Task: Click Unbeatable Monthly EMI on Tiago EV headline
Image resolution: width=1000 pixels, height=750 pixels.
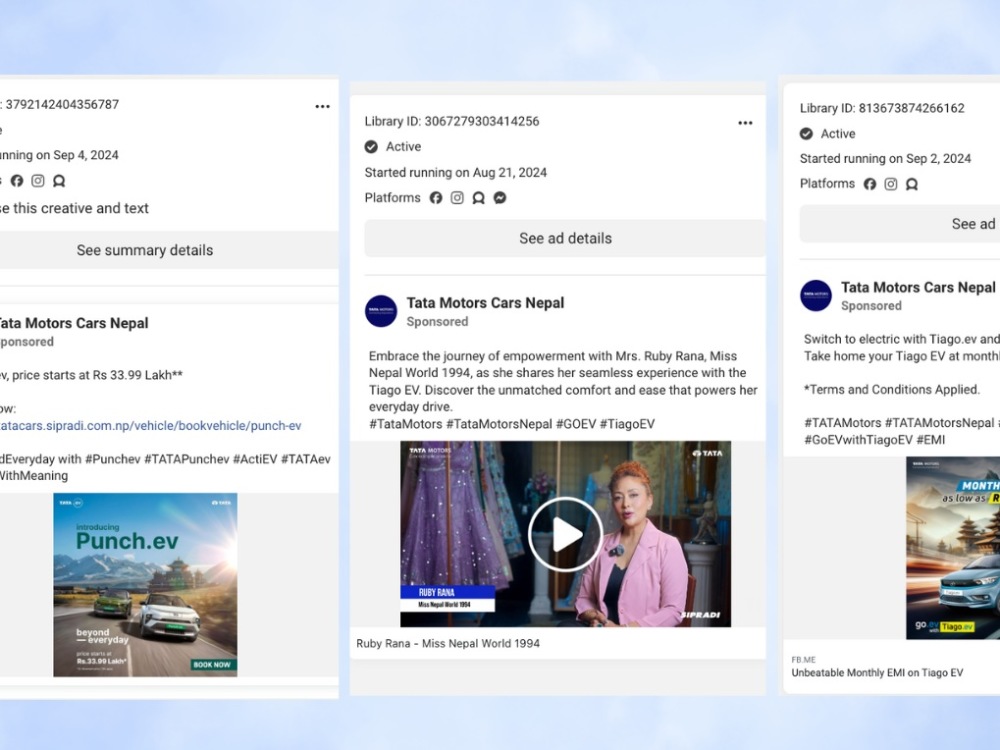Action: pos(877,673)
